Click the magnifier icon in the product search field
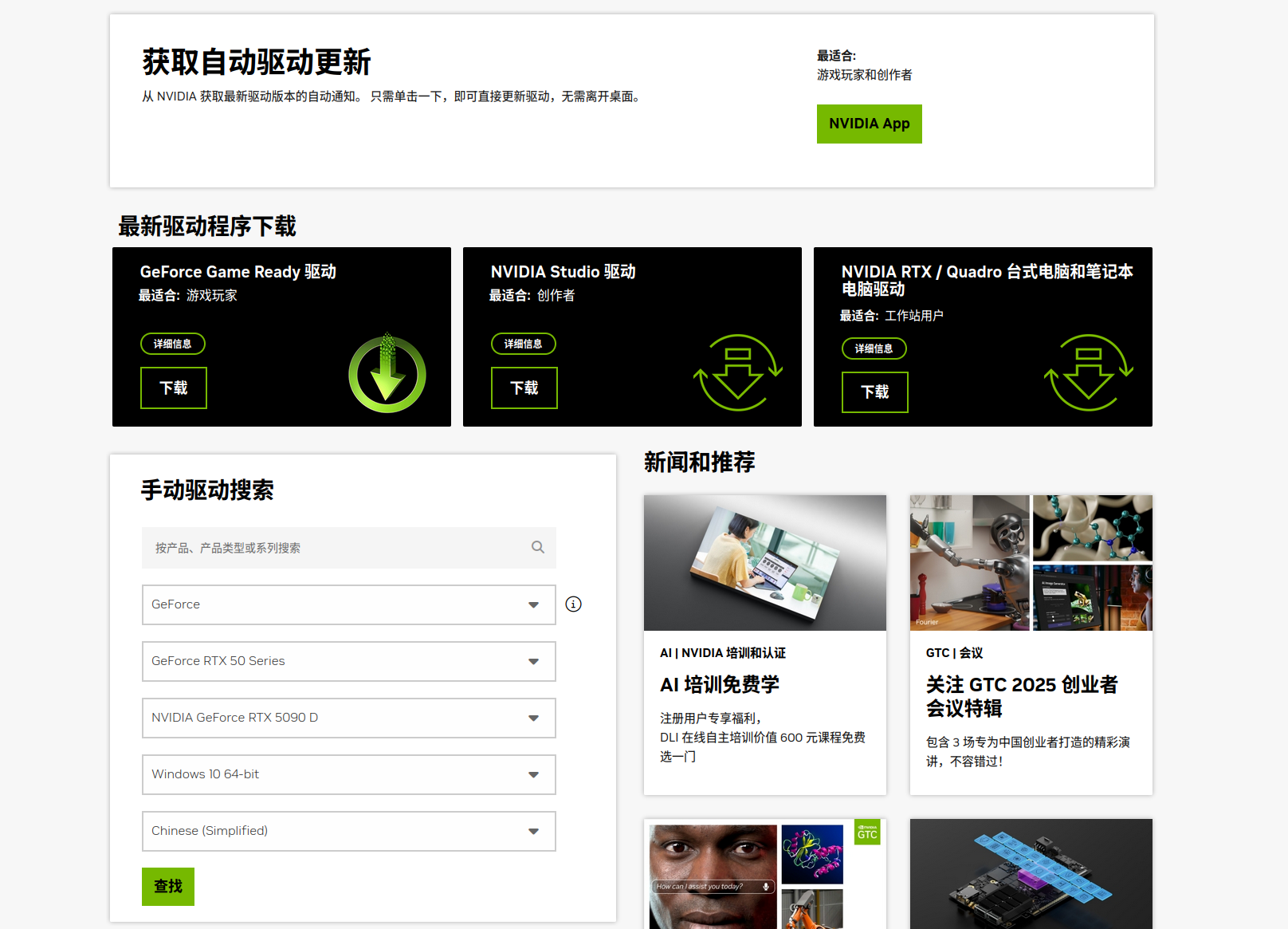This screenshot has width=1288, height=929. [538, 547]
